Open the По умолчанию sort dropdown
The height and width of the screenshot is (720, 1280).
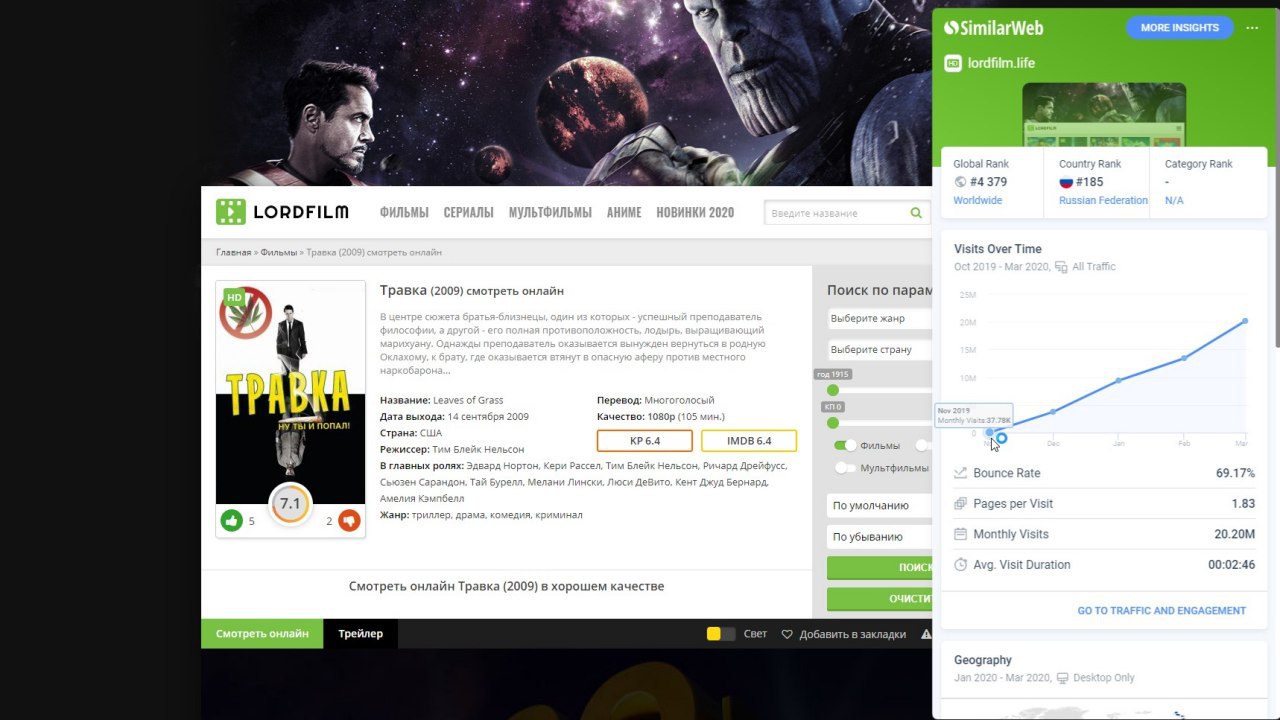[x=880, y=506]
